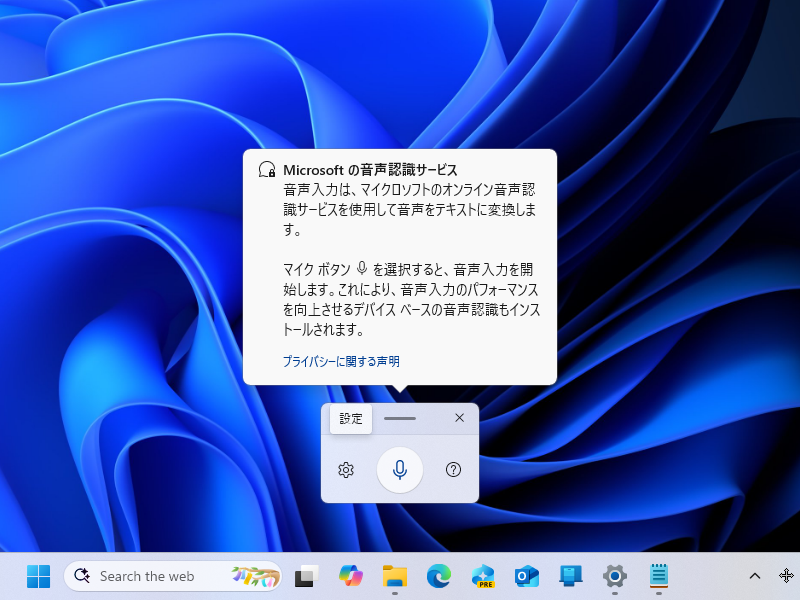
Task: Open the touch keyboard device icon
Action: point(570,577)
